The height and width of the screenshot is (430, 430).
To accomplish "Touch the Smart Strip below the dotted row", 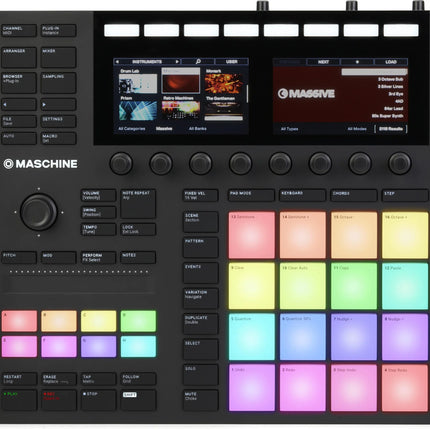I will click(x=79, y=285).
